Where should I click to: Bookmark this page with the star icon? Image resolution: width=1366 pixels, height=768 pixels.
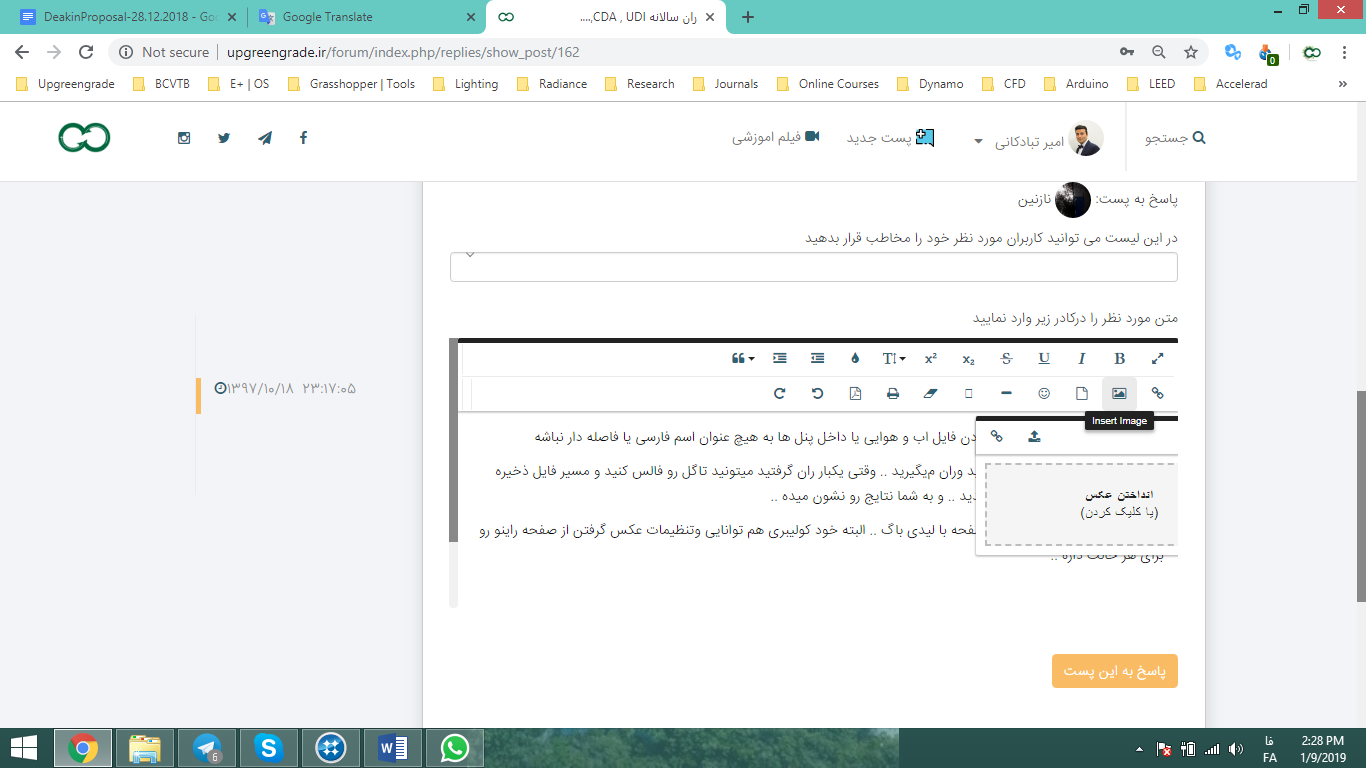(1191, 52)
